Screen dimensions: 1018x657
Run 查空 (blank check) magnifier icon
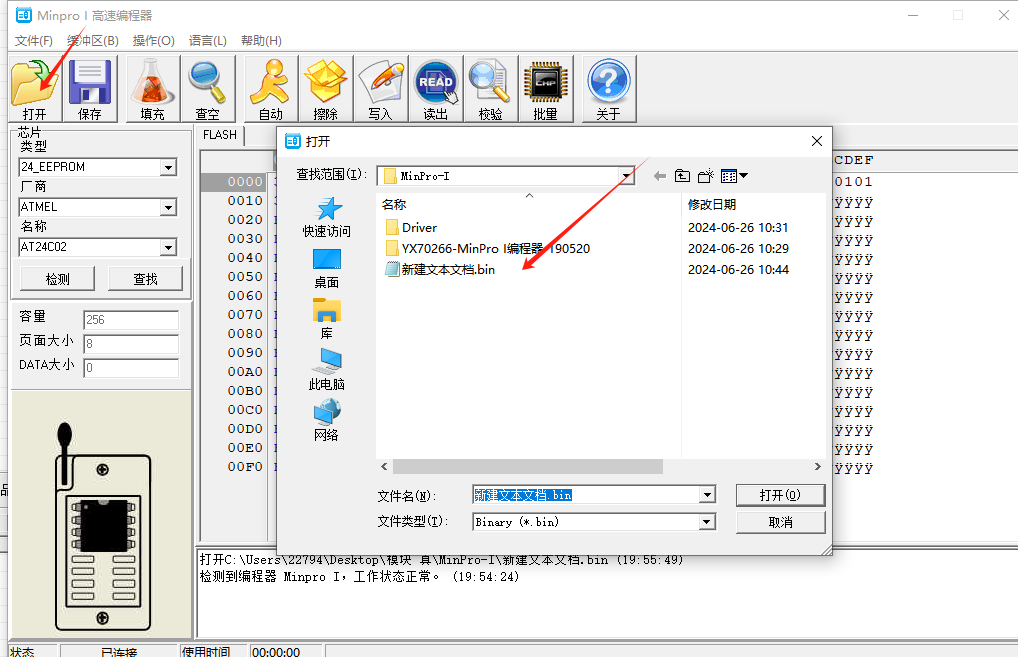tap(208, 88)
